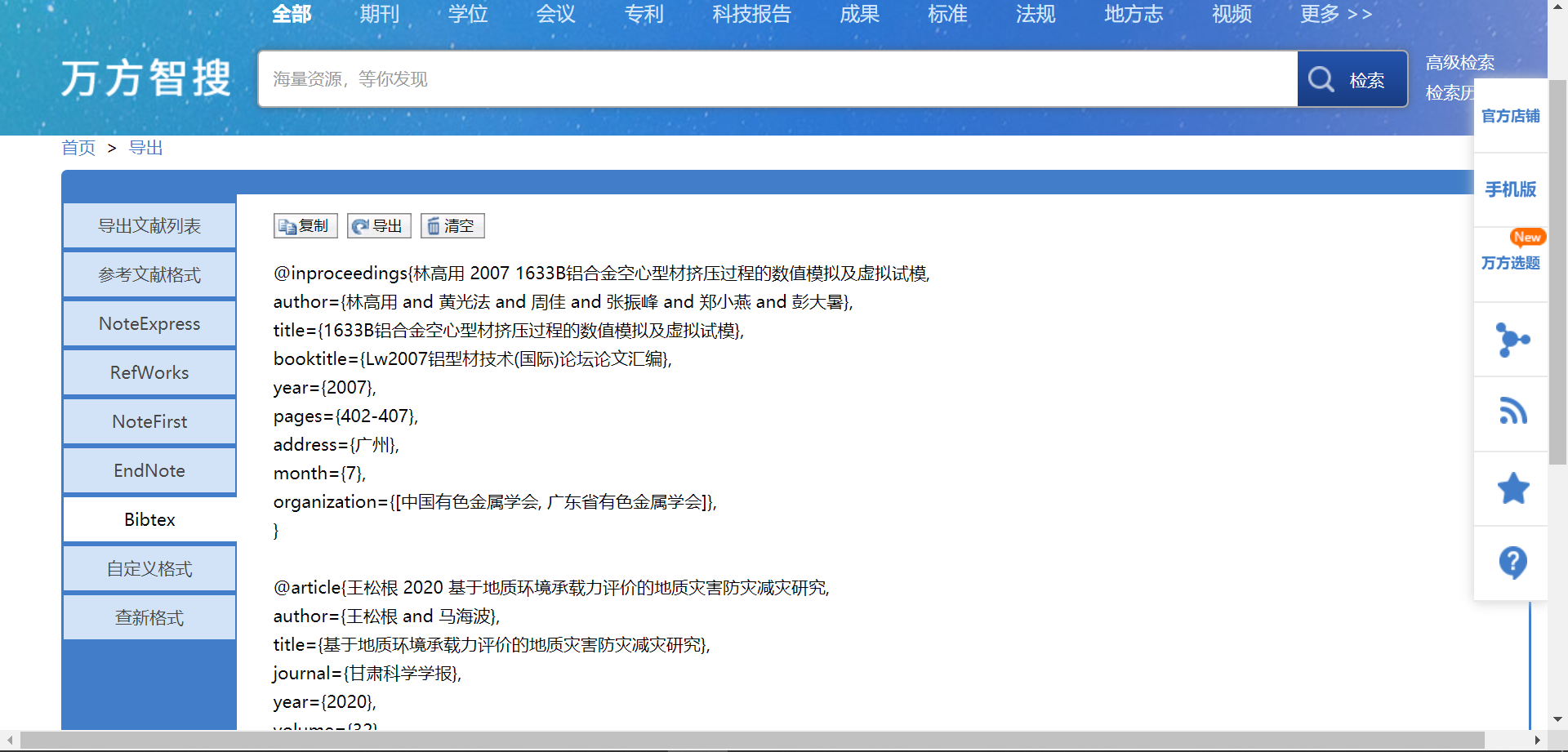
Task: Click scrollbar up arrow
Action: point(1558,7)
